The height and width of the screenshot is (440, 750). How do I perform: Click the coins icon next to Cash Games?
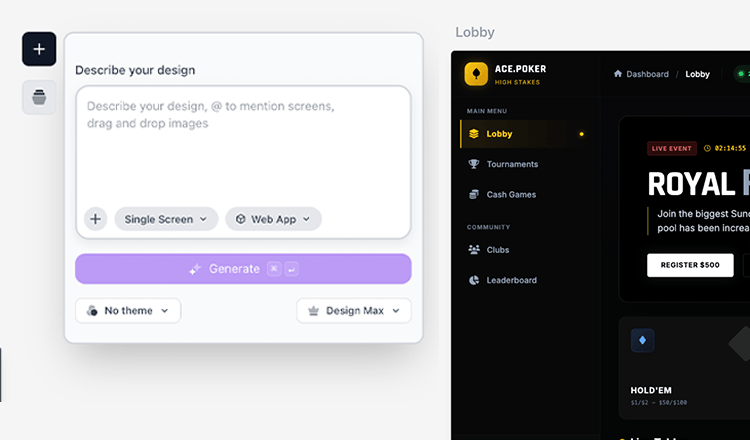coord(474,194)
